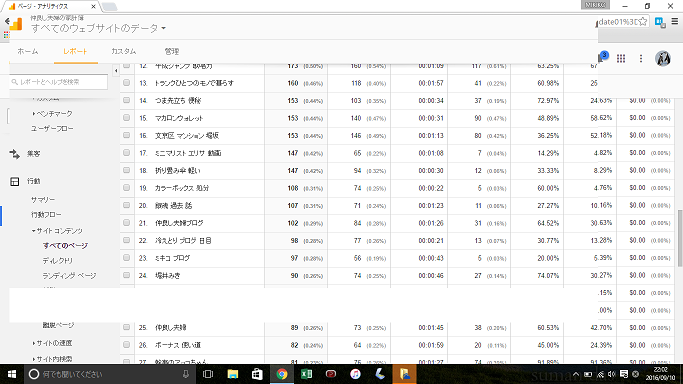The width and height of the screenshot is (683, 384).
Task: Switch to Chrome on the taskbar
Action: coord(282,374)
